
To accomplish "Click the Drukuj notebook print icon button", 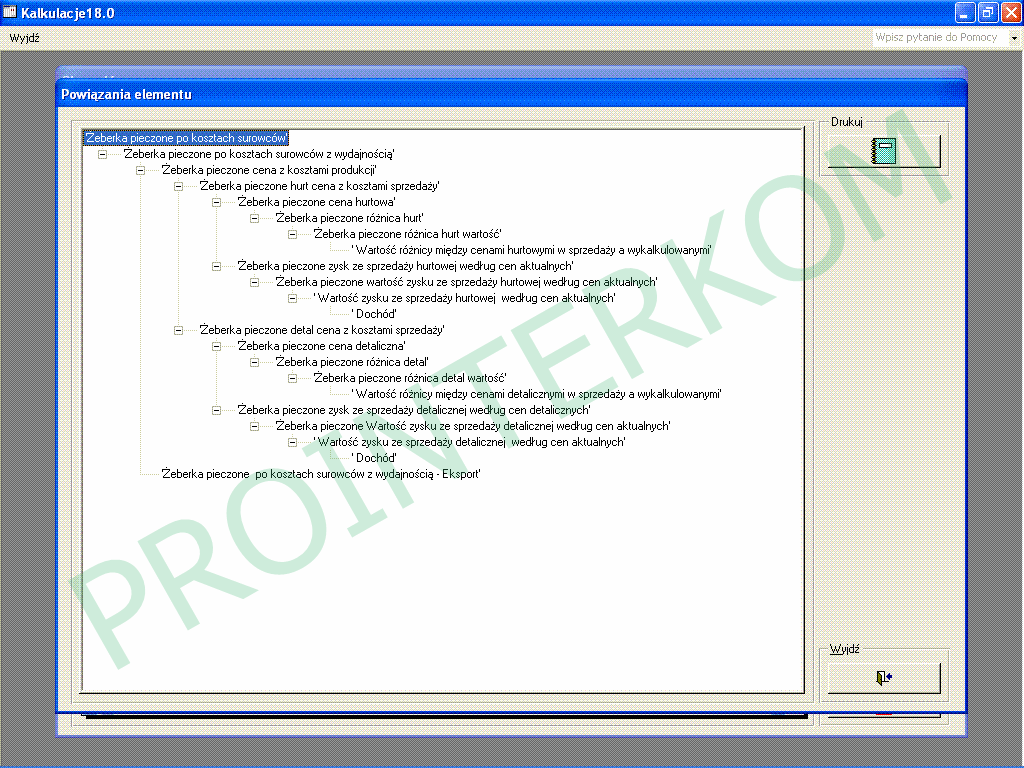I will [883, 151].
